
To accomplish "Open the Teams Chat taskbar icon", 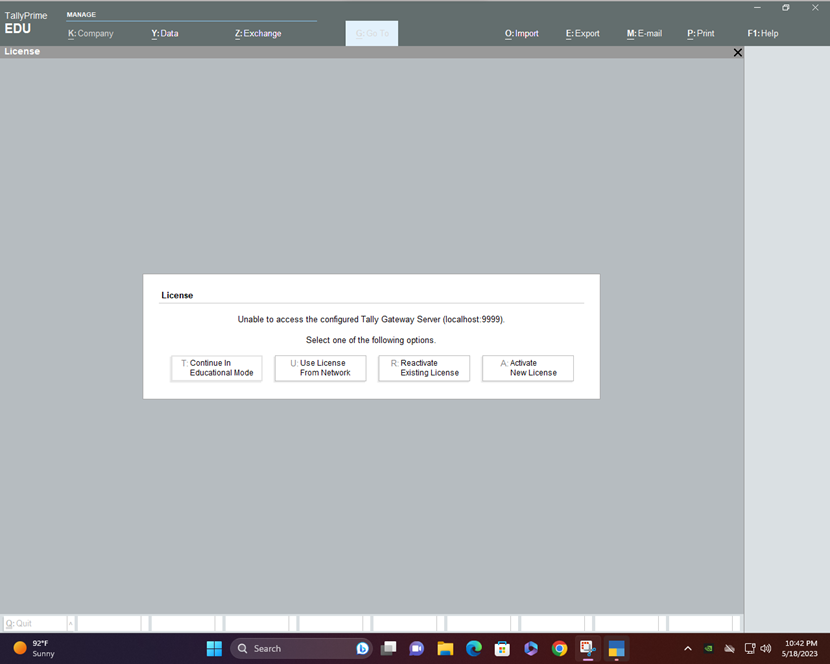I will click(417, 648).
